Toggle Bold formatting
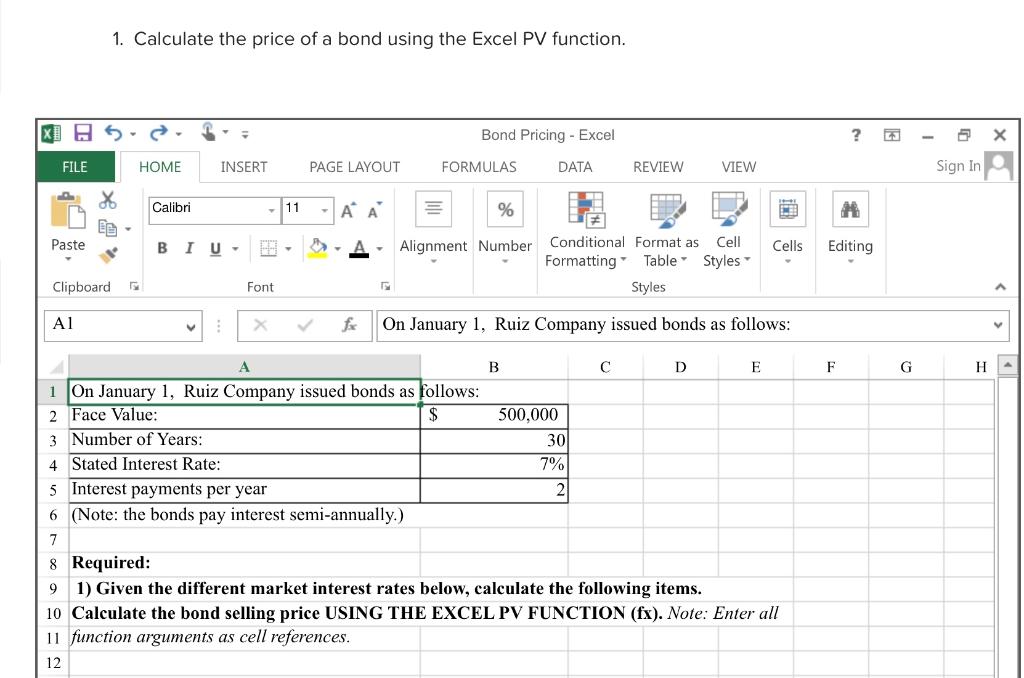The width and height of the screenshot is (1024, 678). click(x=162, y=248)
